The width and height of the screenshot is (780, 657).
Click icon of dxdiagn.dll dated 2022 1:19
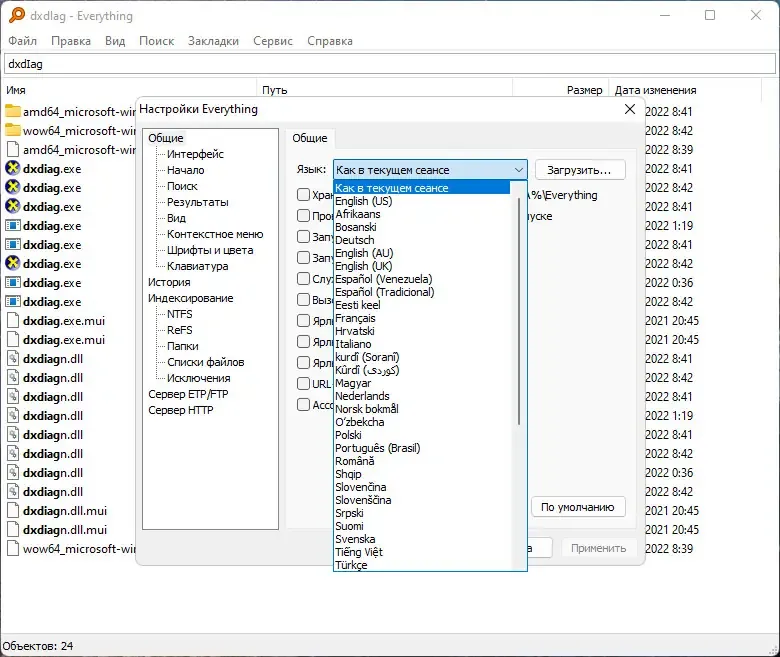[13, 415]
